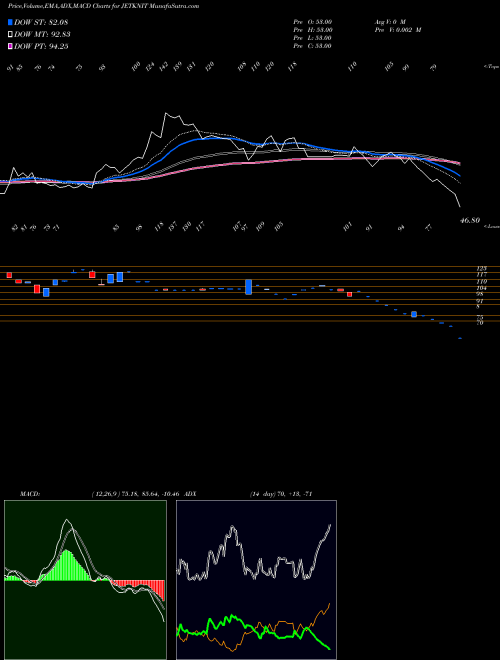Click the blue DOW ST legend swatch
Viewport: 500px width, 660px height.
point(10,22)
